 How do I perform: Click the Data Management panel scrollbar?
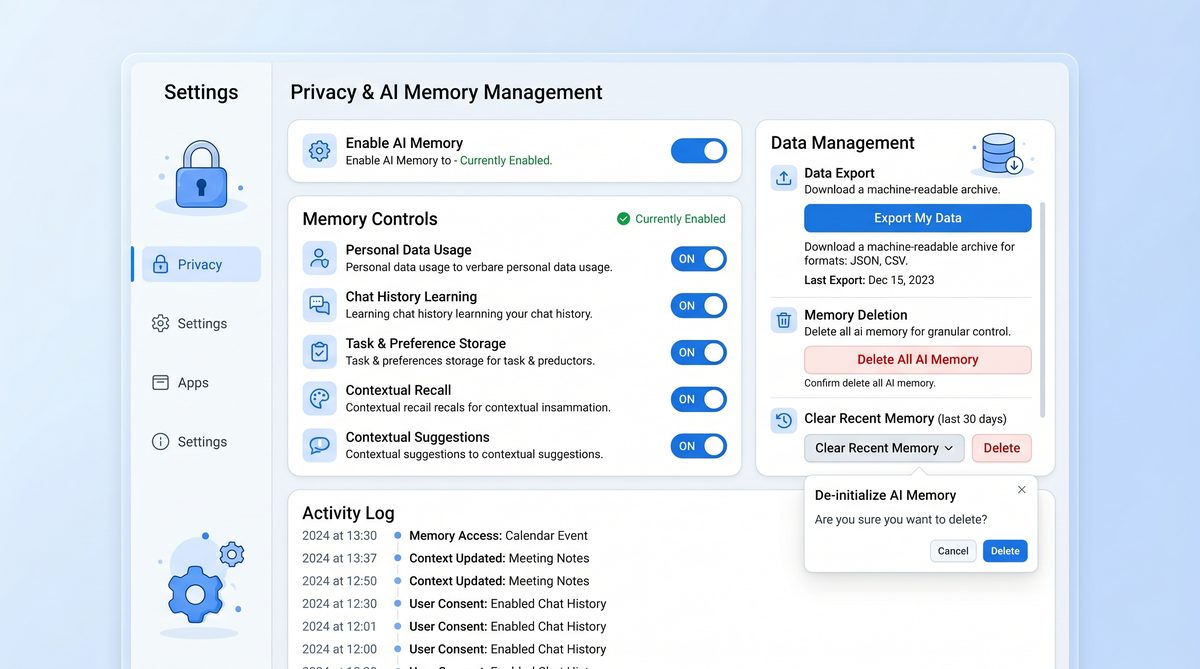pyautogui.click(x=1043, y=310)
